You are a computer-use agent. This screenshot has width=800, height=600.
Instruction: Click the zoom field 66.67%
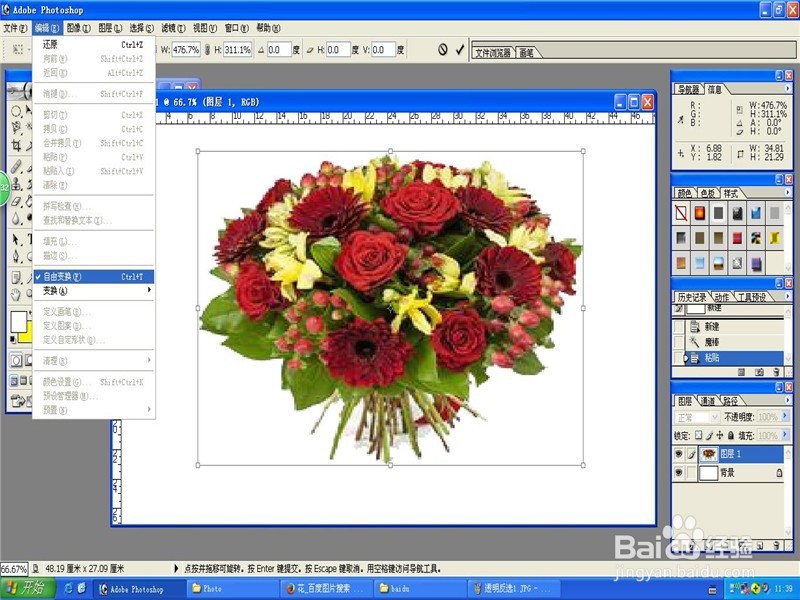click(x=14, y=568)
